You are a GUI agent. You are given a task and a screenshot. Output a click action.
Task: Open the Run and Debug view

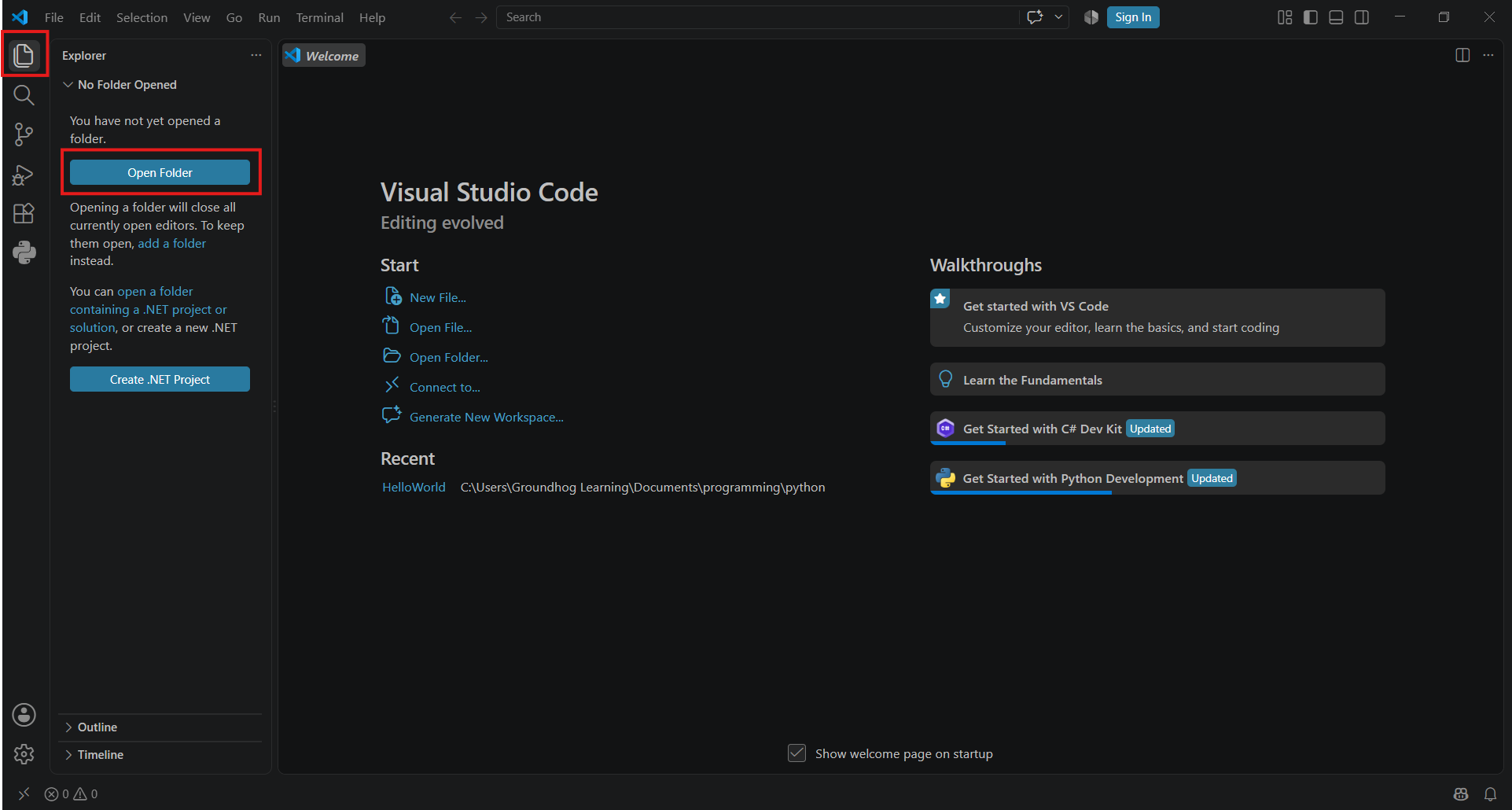[24, 175]
